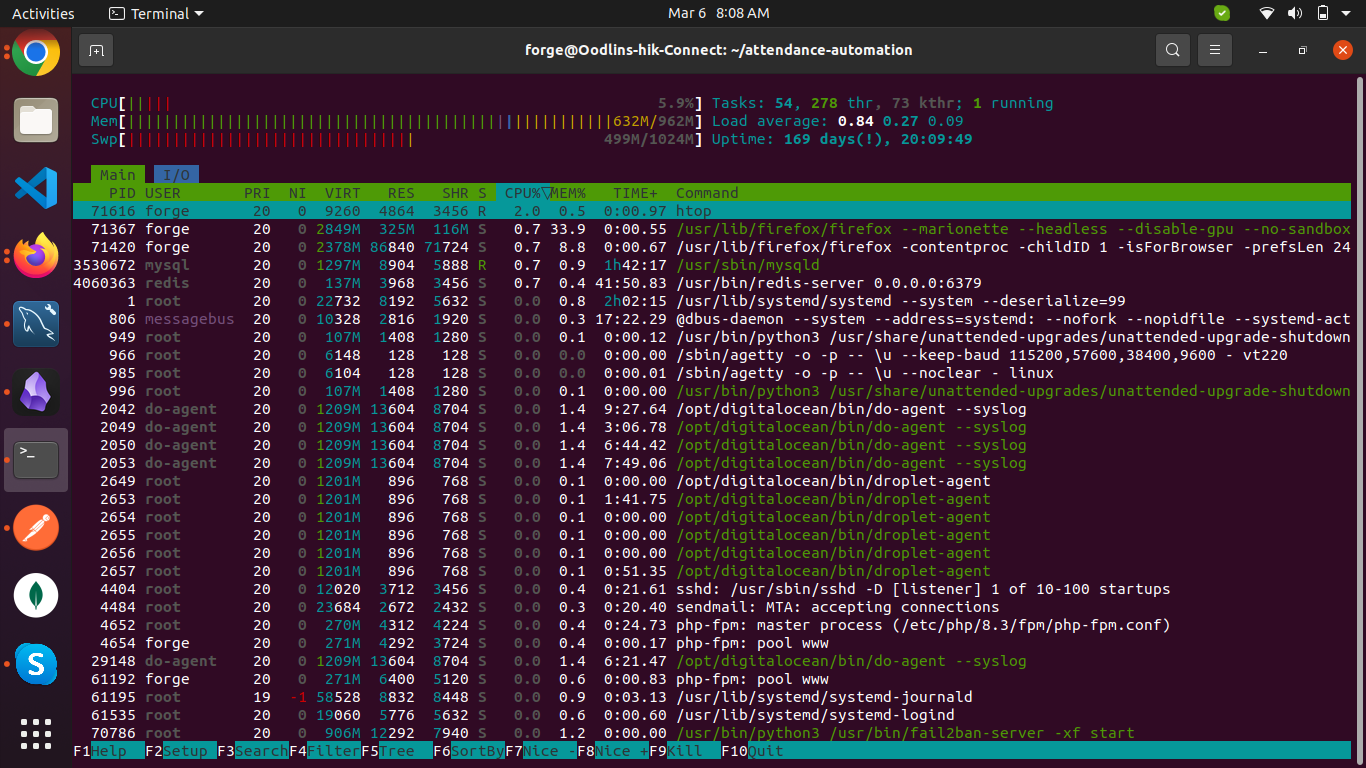
Task: Open Firefox from the dock
Action: click(36, 257)
